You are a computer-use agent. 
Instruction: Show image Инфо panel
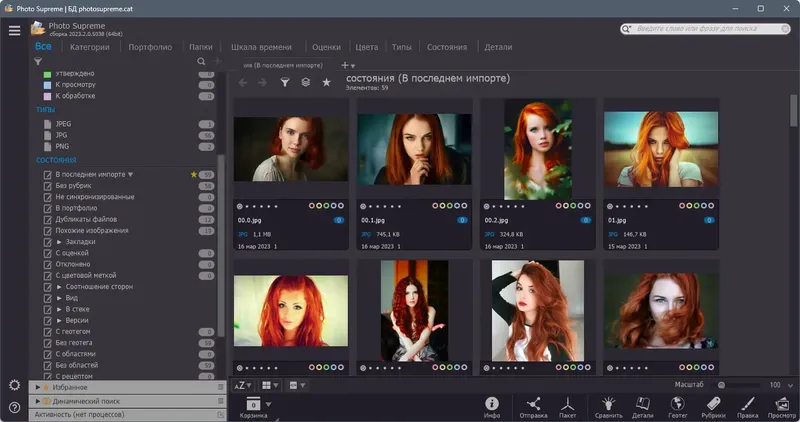click(492, 402)
